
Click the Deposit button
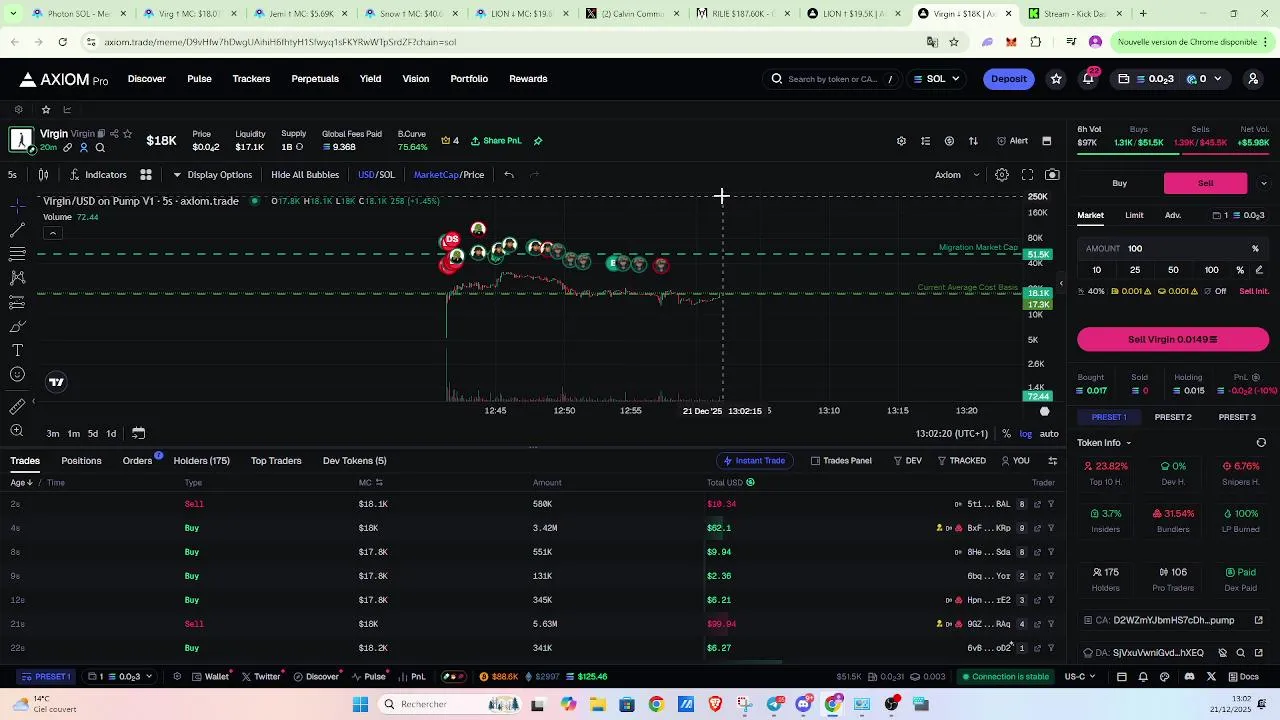pyautogui.click(x=1008, y=79)
